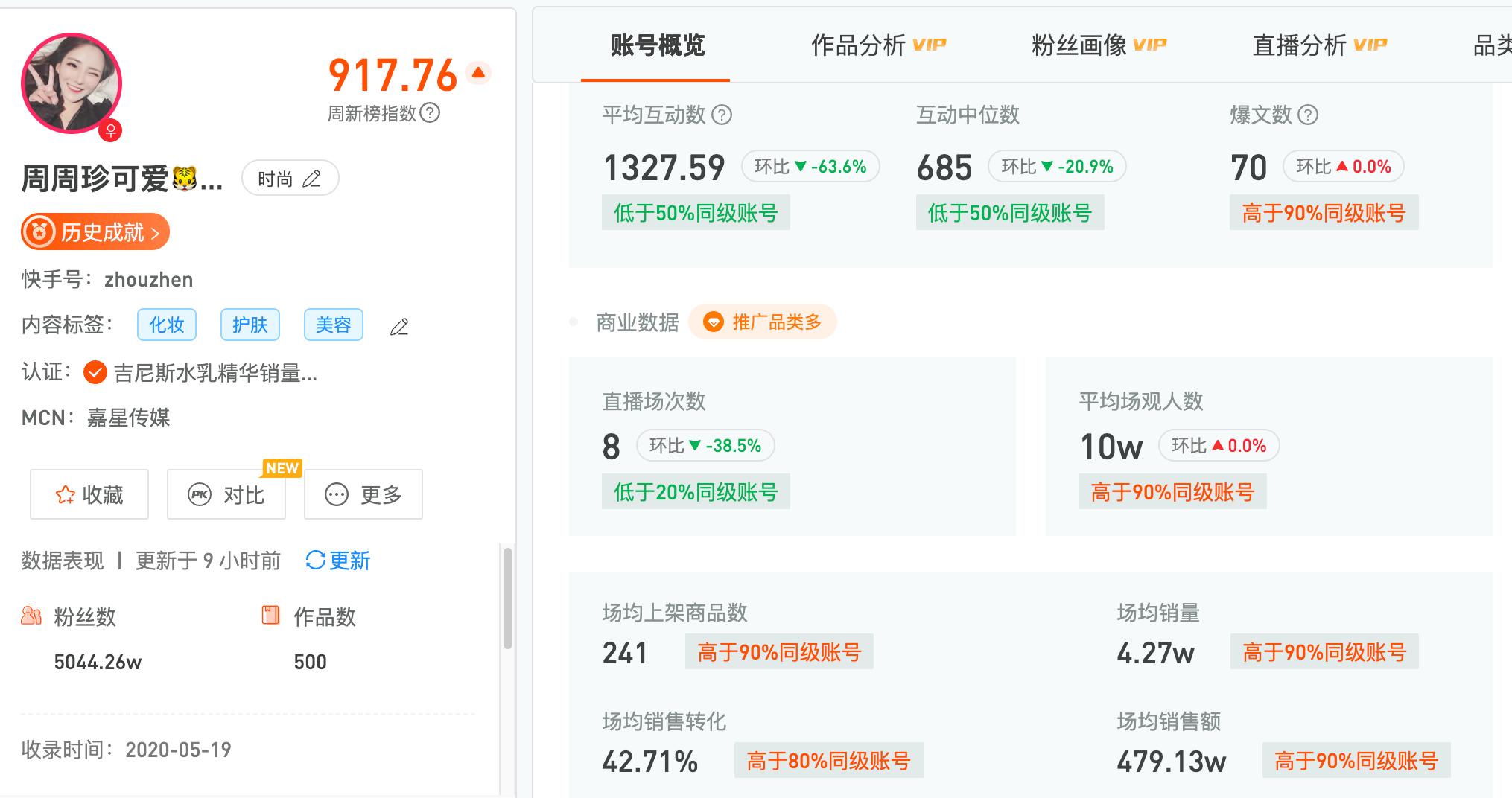The image size is (1512, 798).
Task: Click the help icon beside 爆文数
Action: tap(1308, 115)
